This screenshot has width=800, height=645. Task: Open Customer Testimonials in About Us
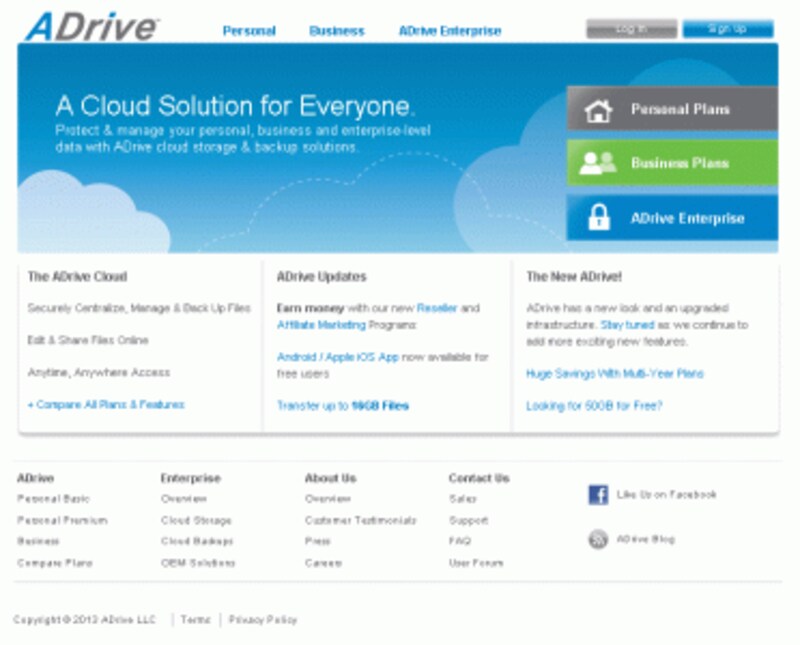pos(360,521)
